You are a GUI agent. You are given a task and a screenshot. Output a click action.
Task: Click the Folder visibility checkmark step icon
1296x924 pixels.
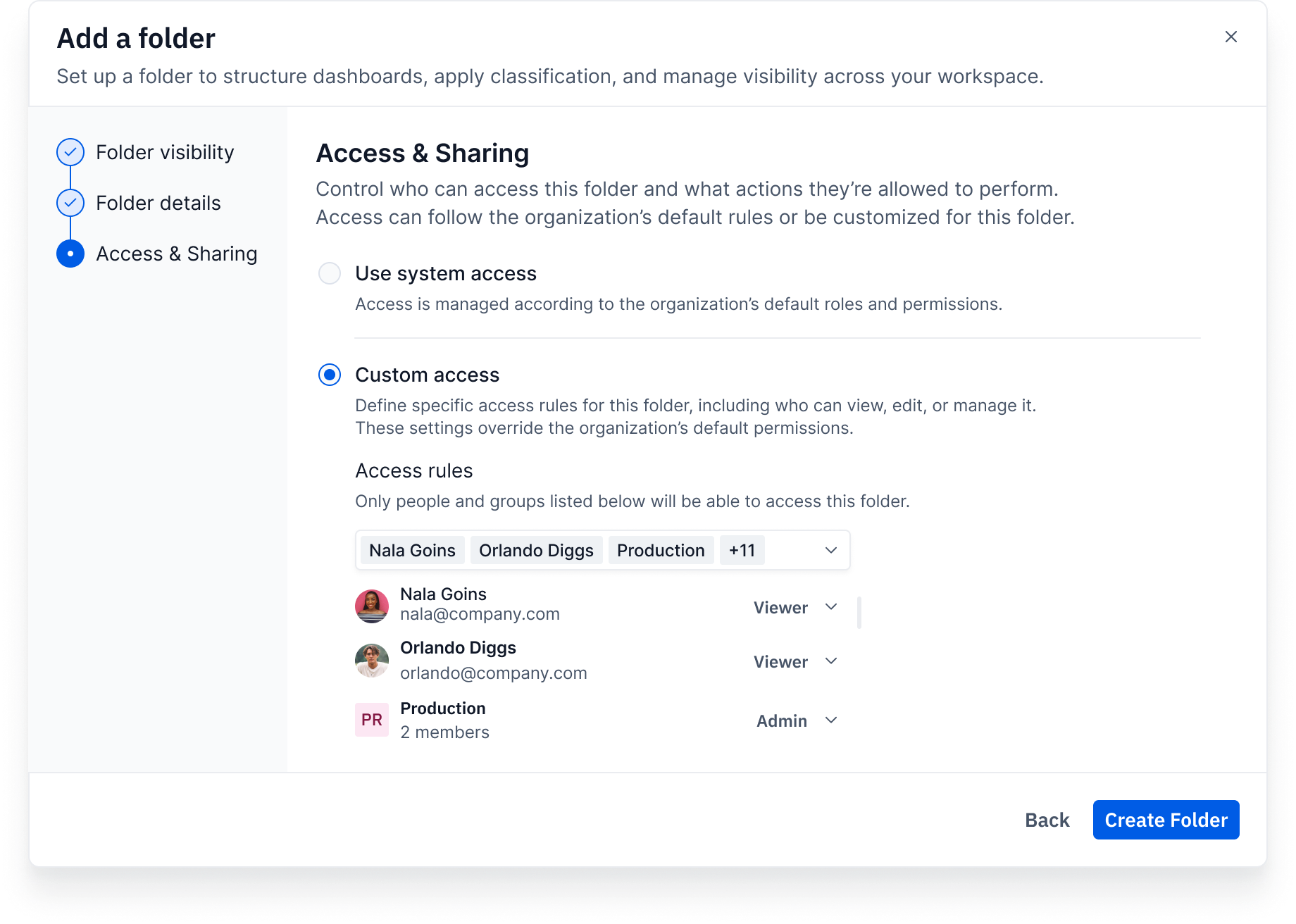tap(70, 152)
